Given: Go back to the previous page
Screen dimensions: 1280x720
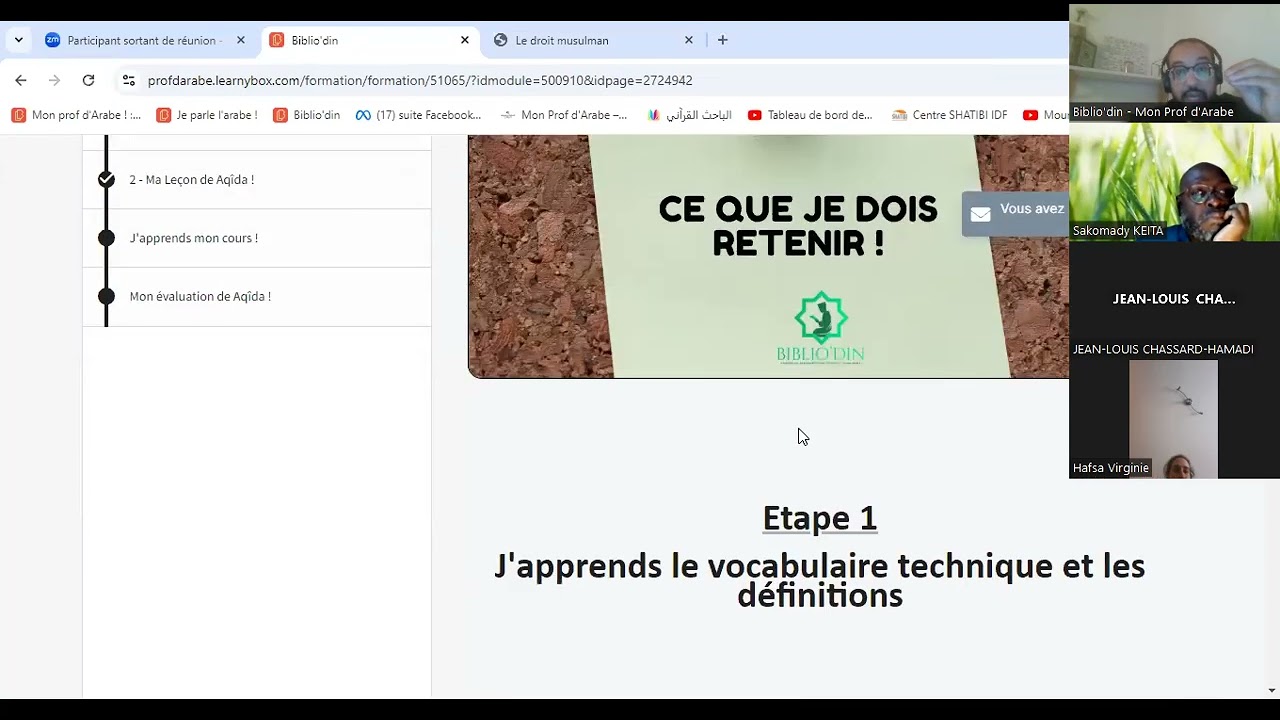Looking at the screenshot, I should click(21, 80).
